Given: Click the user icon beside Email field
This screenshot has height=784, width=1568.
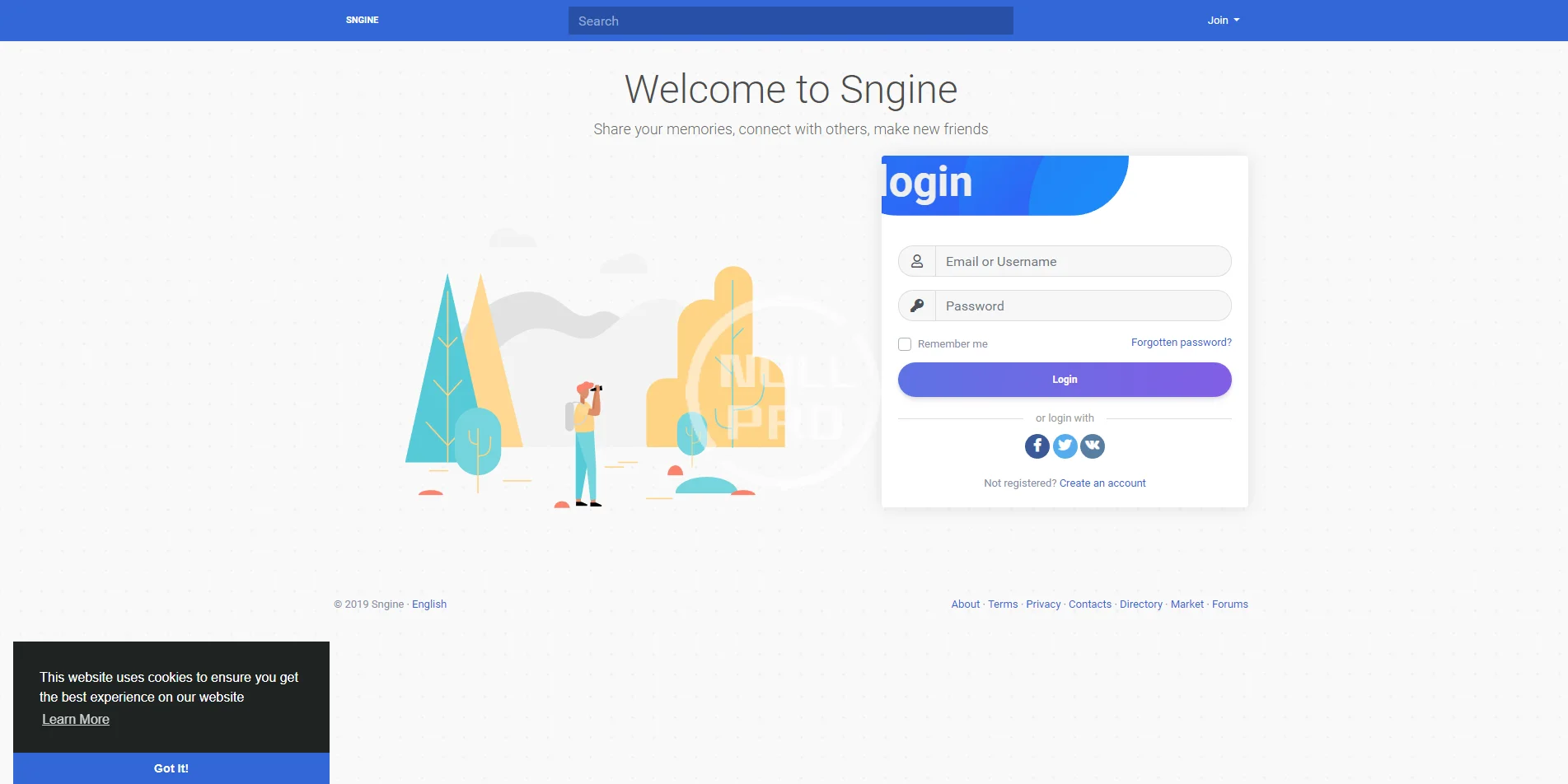Looking at the screenshot, I should tap(917, 261).
